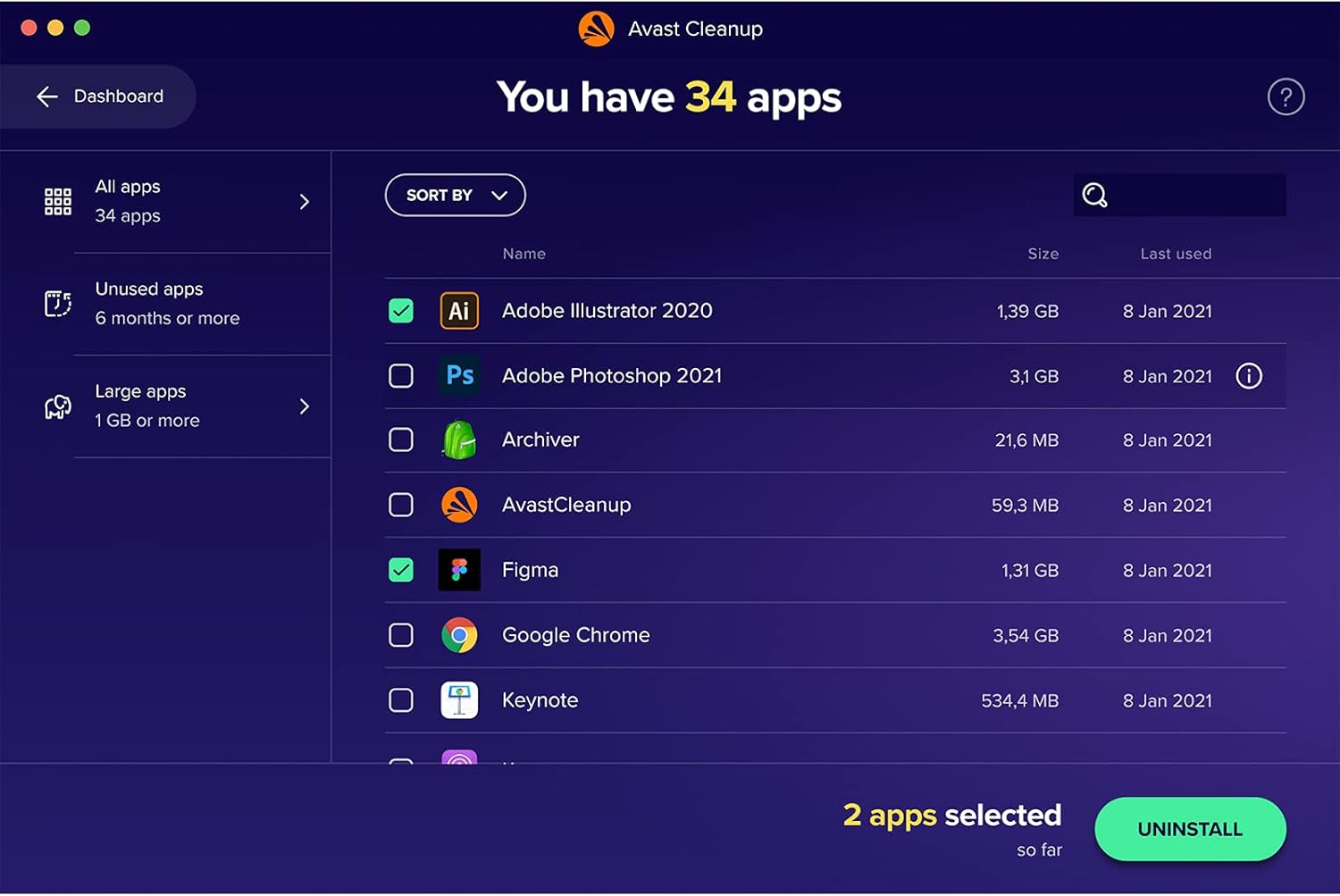Image resolution: width=1340 pixels, height=896 pixels.
Task: Click the Adobe Illustrator 2020 app icon
Action: [459, 311]
